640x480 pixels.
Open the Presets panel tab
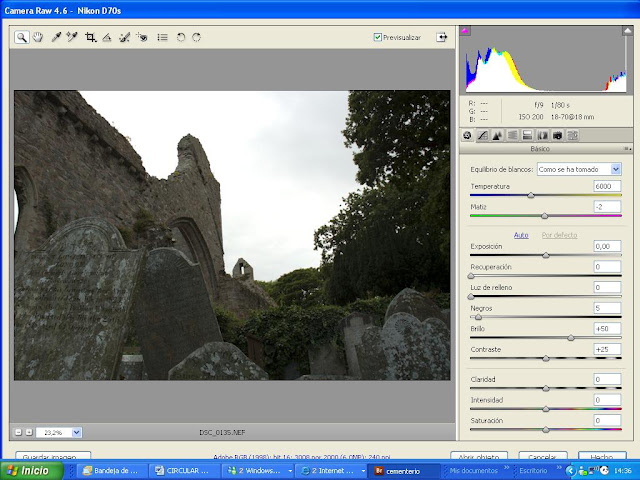(573, 136)
